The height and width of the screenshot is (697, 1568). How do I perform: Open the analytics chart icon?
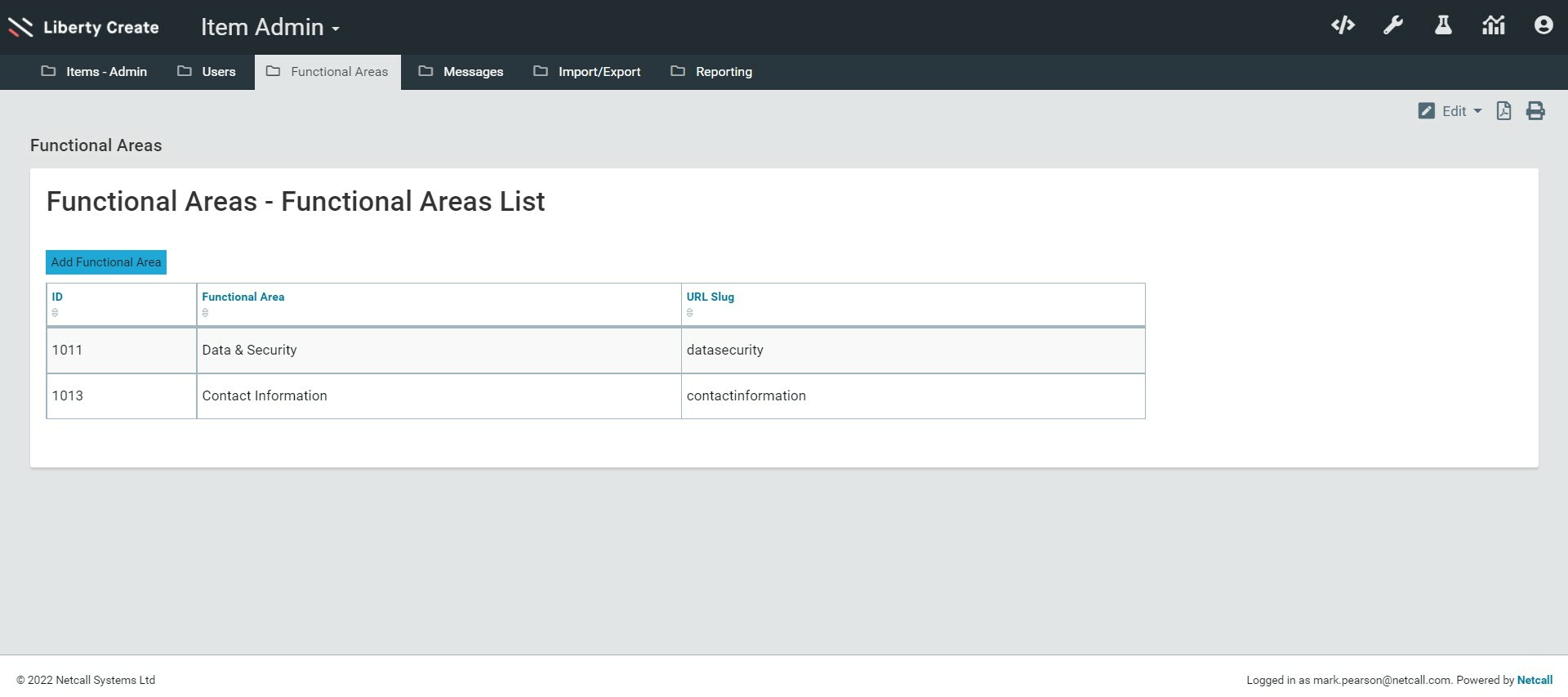[1494, 26]
